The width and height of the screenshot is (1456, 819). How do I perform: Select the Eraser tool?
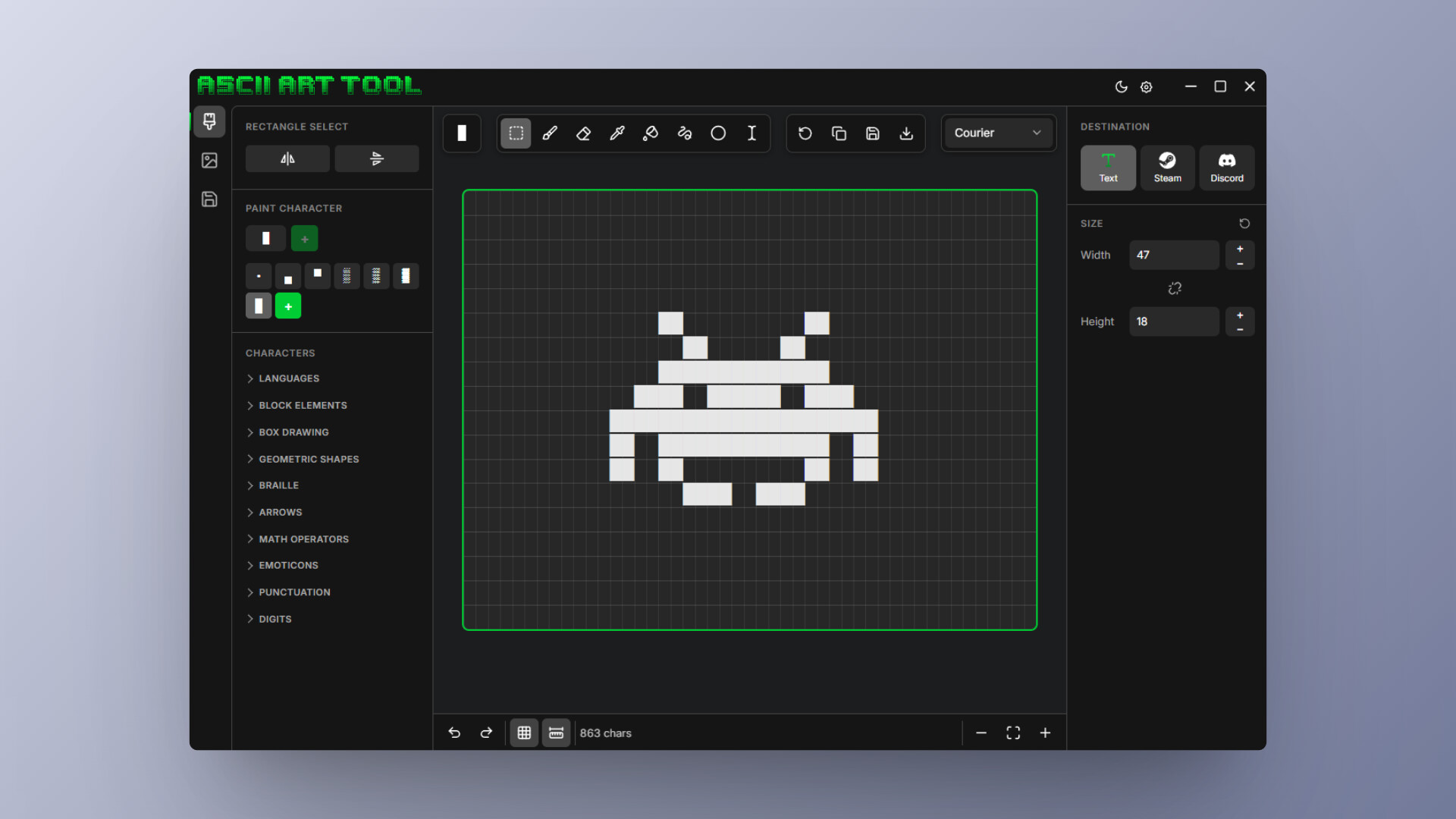pyautogui.click(x=583, y=133)
